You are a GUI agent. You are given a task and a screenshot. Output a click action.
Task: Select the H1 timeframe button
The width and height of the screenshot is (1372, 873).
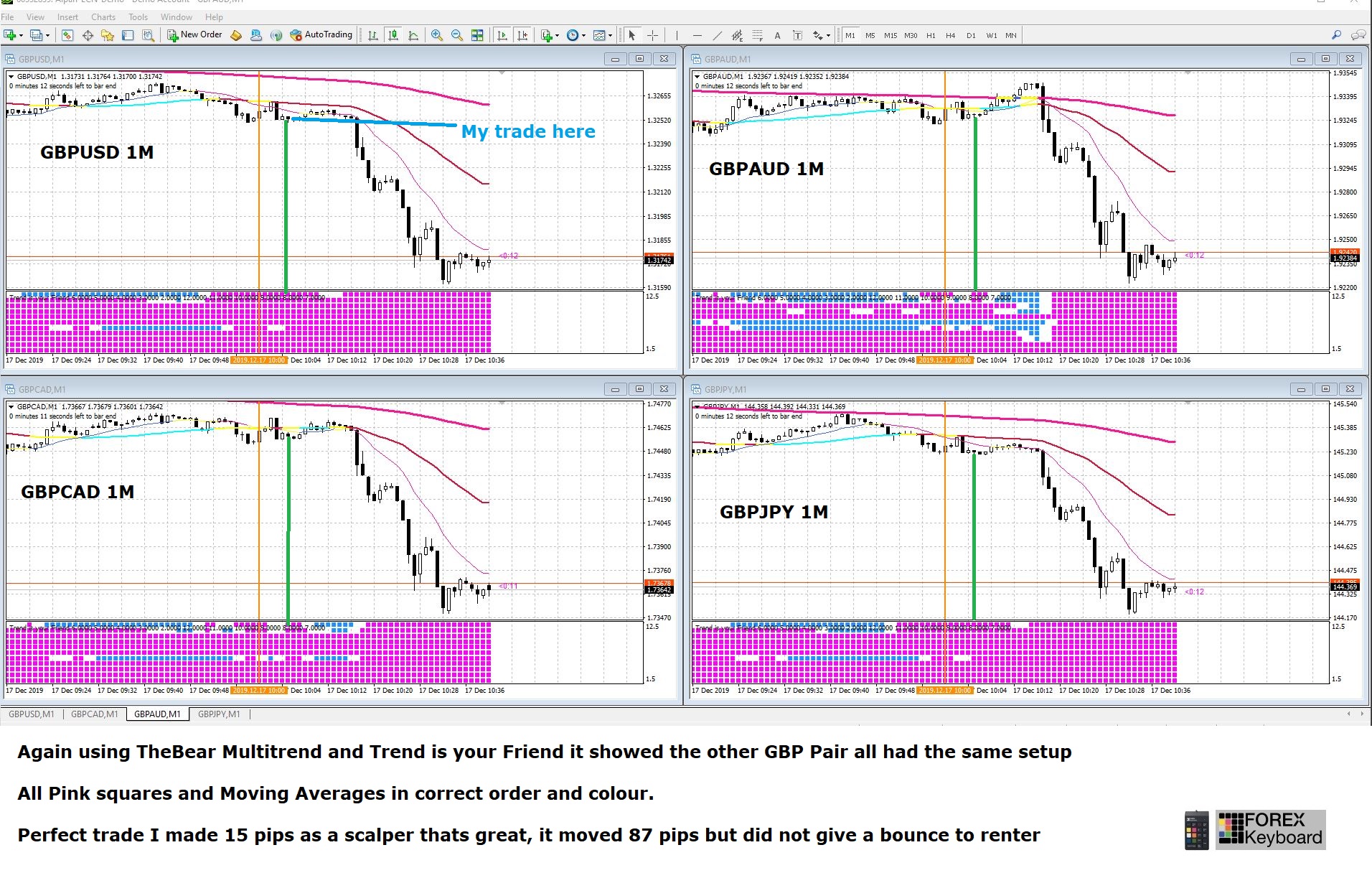coord(931,35)
